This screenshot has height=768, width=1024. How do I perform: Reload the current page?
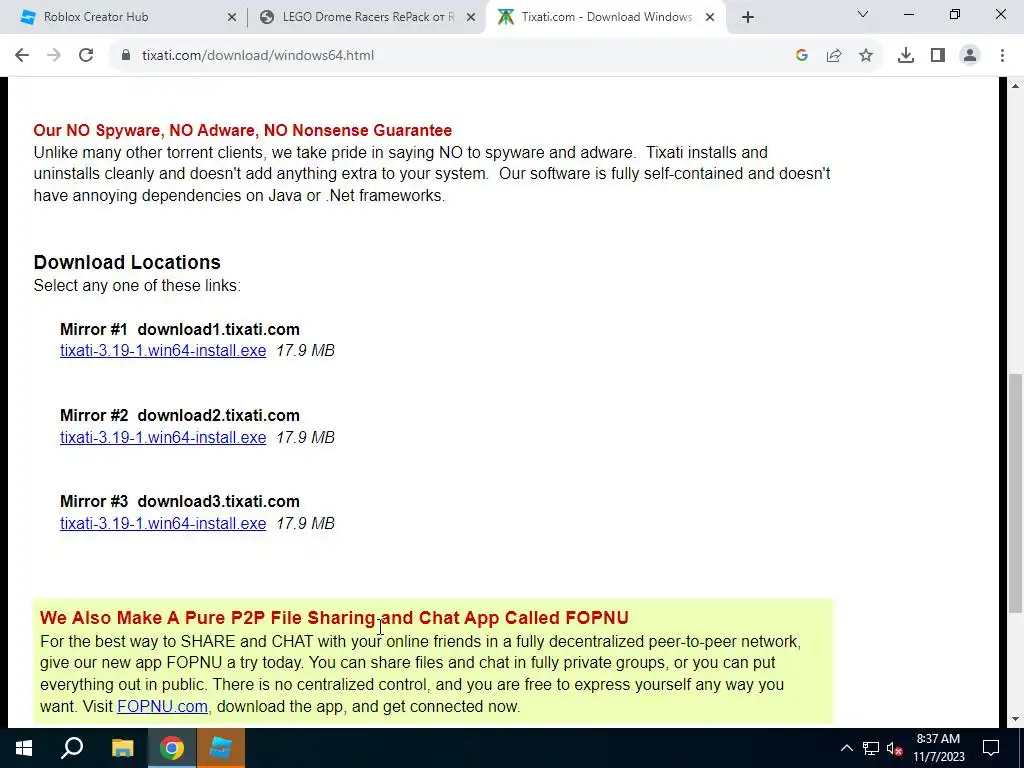coord(86,56)
